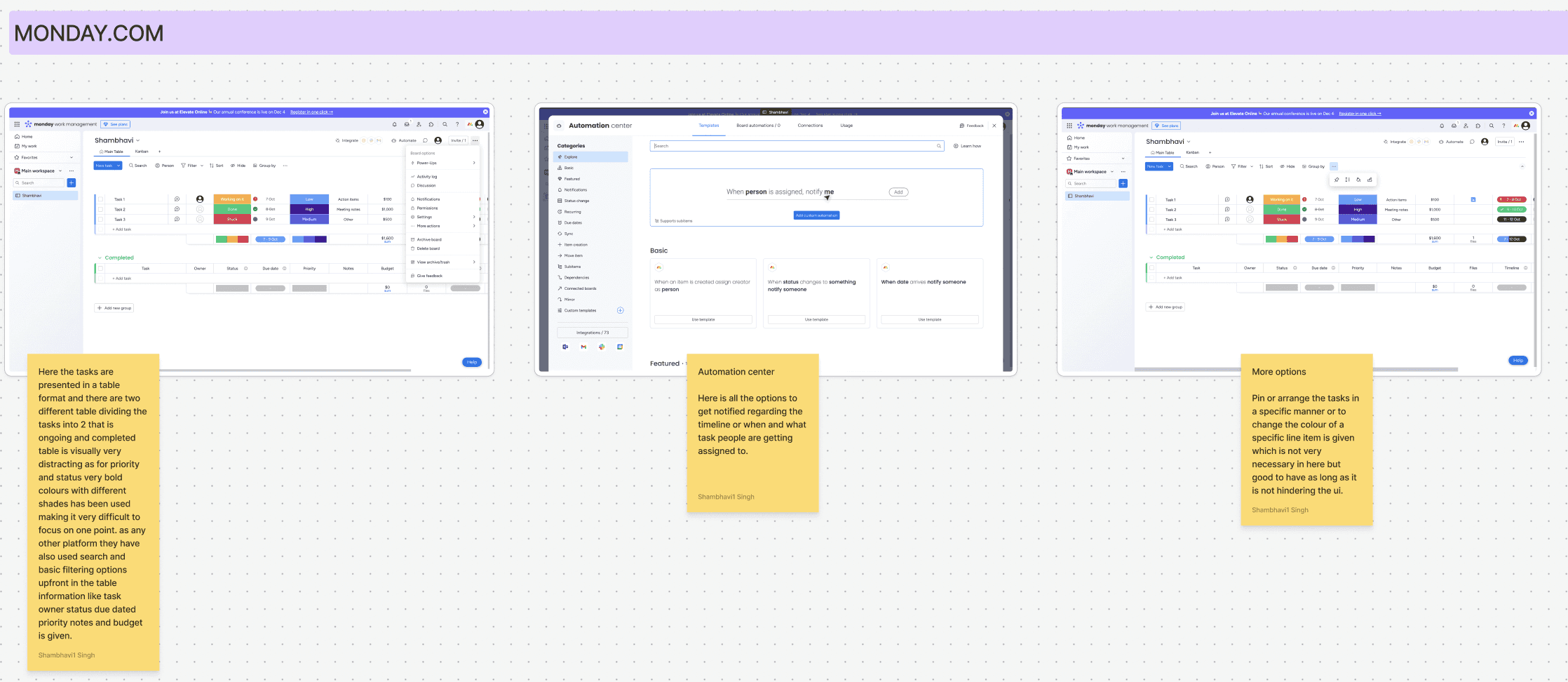Tick Task 3 checkbox in third screenshot

tap(1151, 219)
